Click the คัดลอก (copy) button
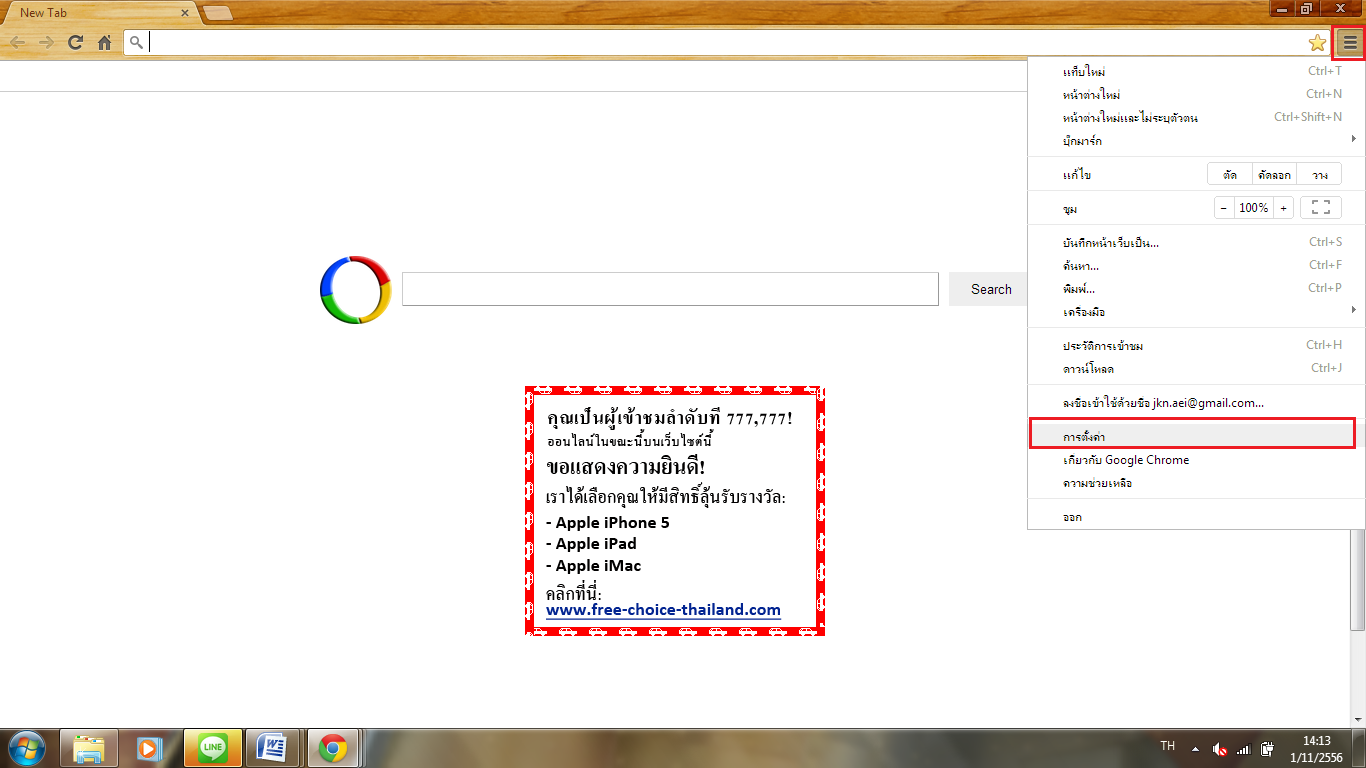1366x768 pixels. [x=1274, y=174]
